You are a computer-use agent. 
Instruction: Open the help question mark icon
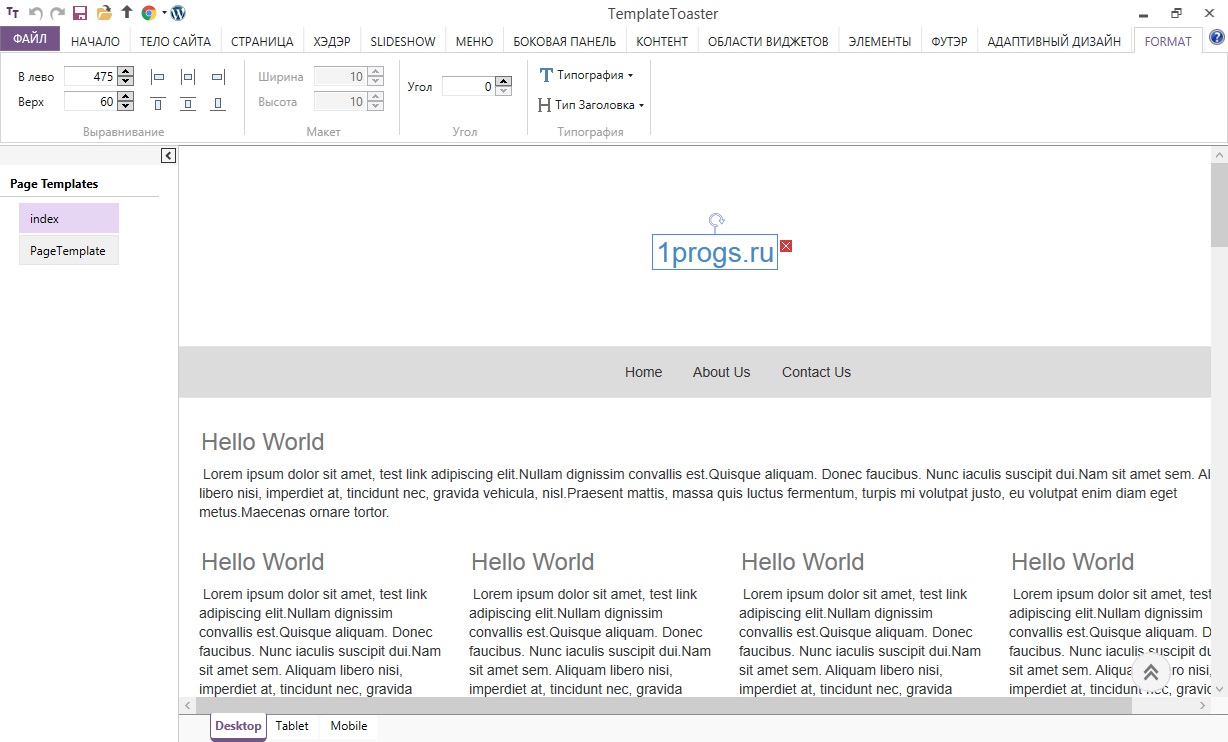click(1216, 38)
